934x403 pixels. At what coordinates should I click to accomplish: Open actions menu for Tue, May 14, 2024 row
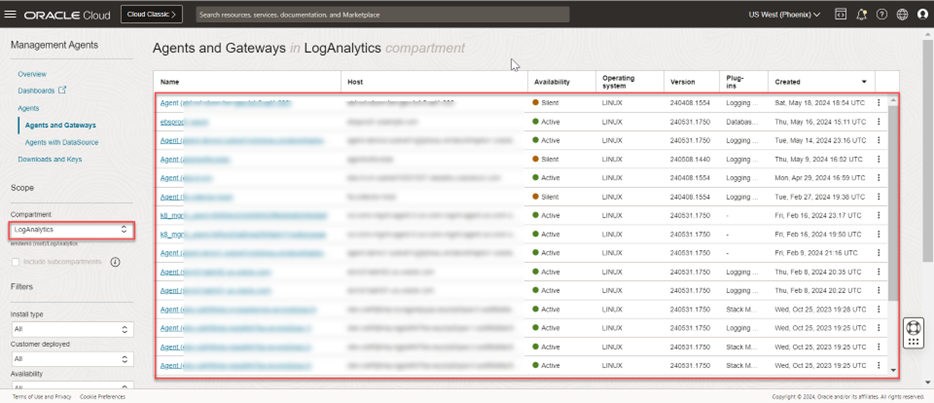click(879, 140)
